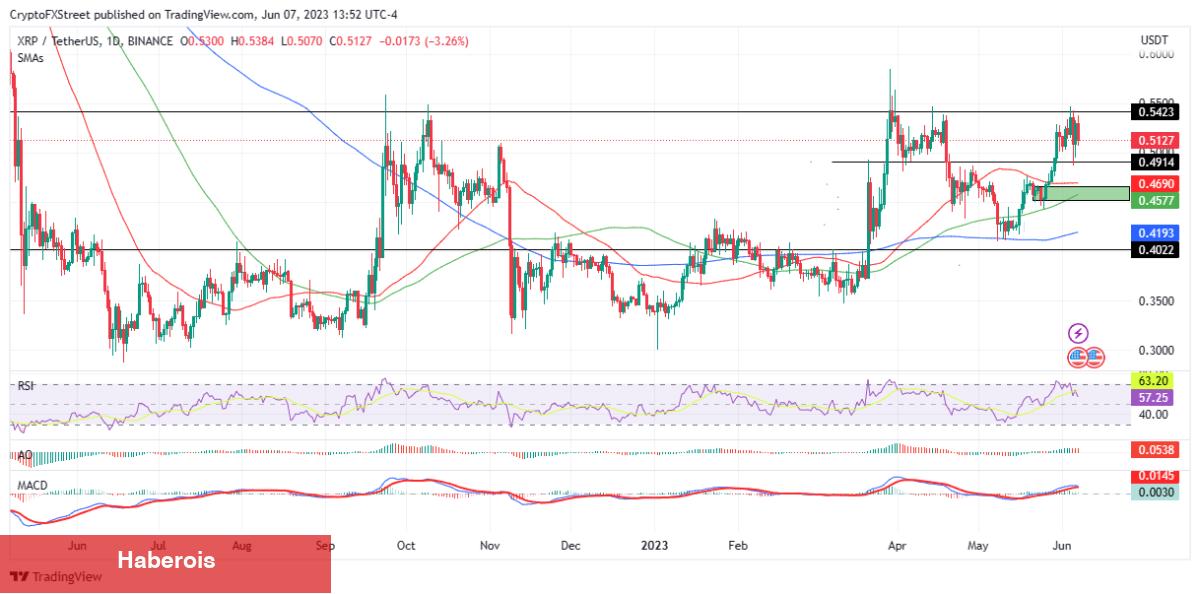
Task: Click the Sep label on time axis
Action: click(323, 546)
